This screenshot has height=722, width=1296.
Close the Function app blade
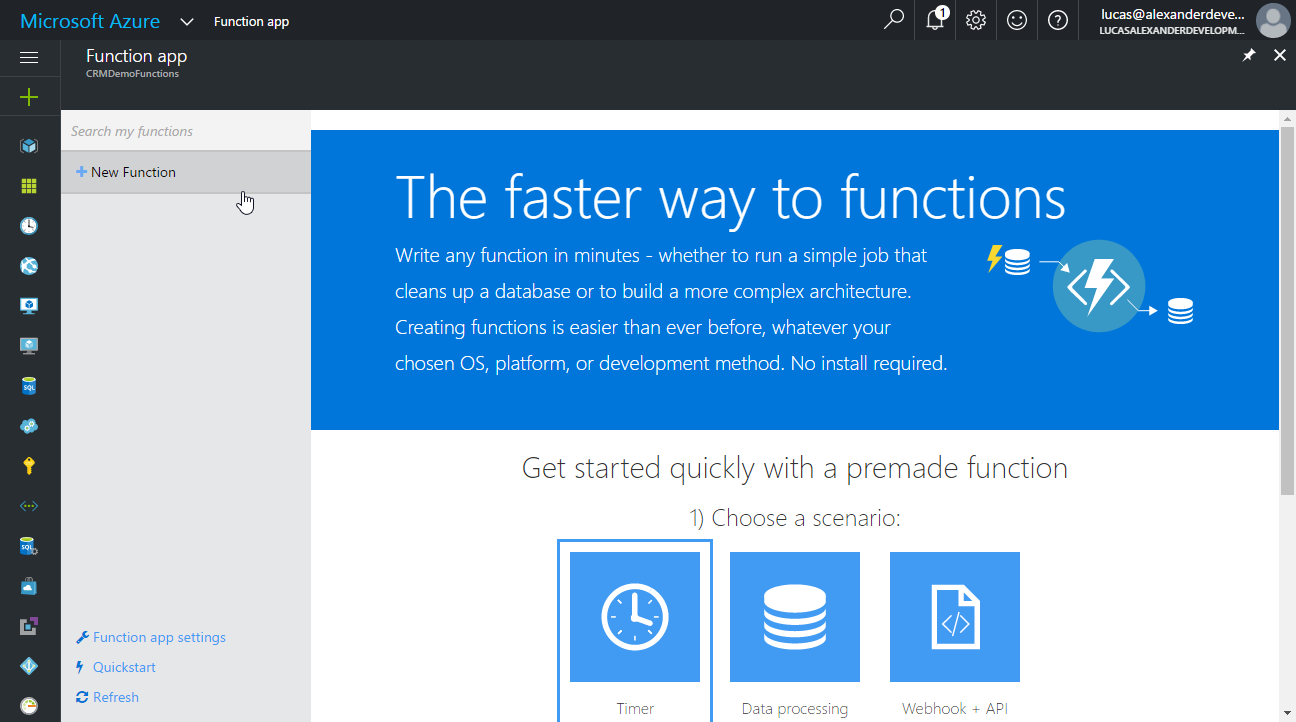click(1280, 56)
